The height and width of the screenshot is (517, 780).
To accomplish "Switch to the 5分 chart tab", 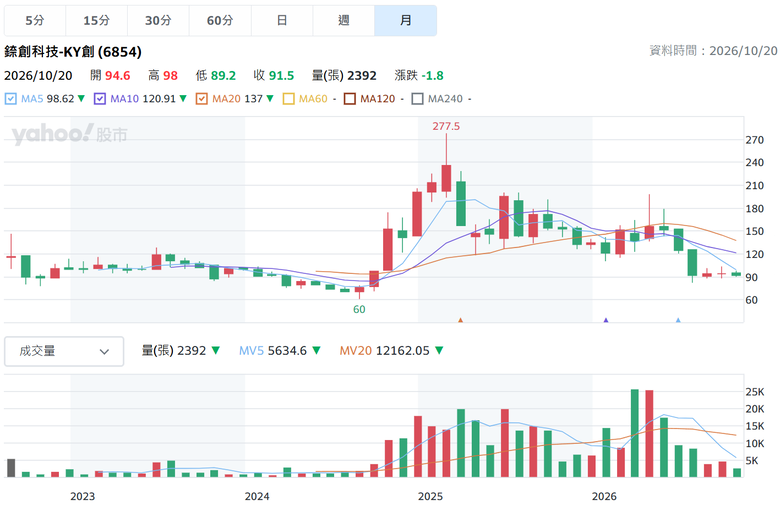I will coord(35,20).
